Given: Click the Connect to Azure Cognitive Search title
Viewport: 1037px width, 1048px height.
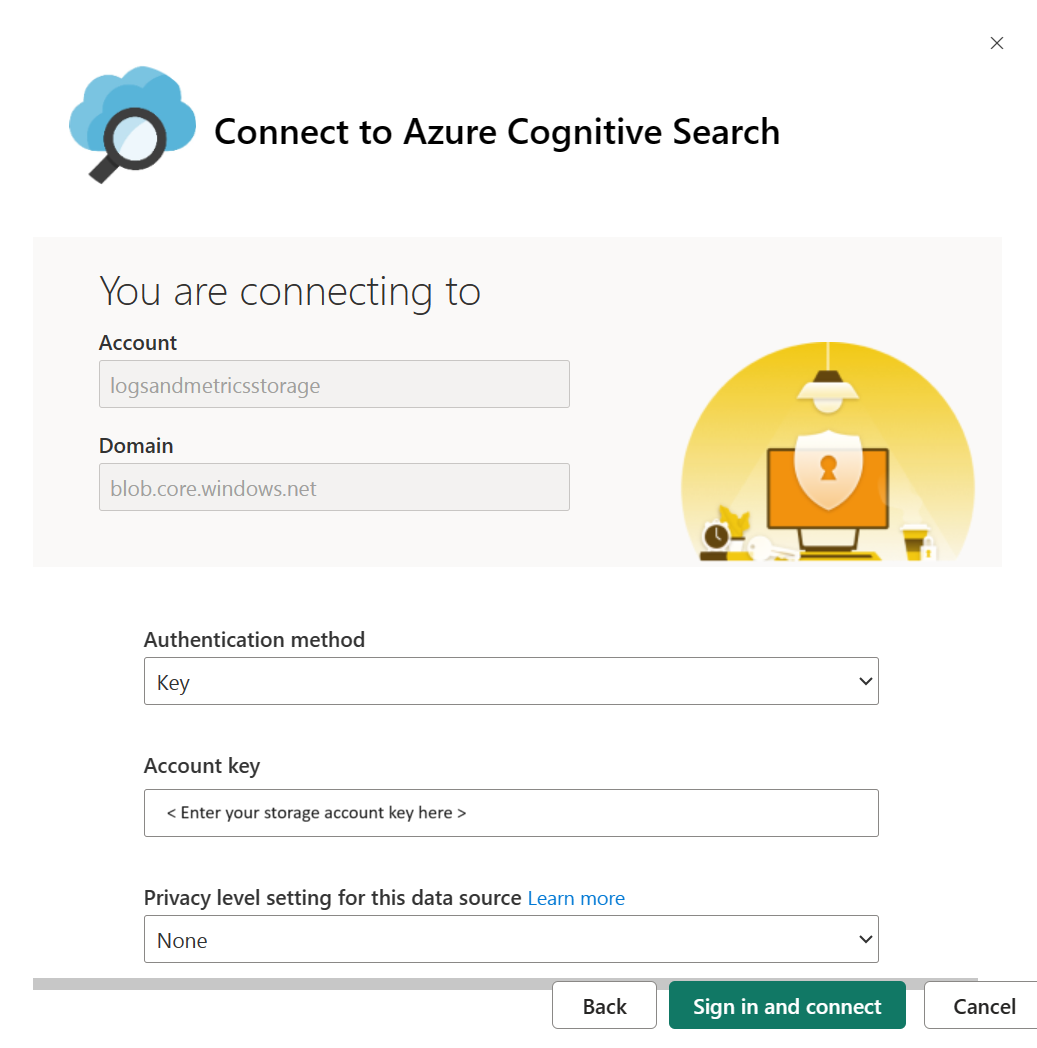Looking at the screenshot, I should coord(497,132).
